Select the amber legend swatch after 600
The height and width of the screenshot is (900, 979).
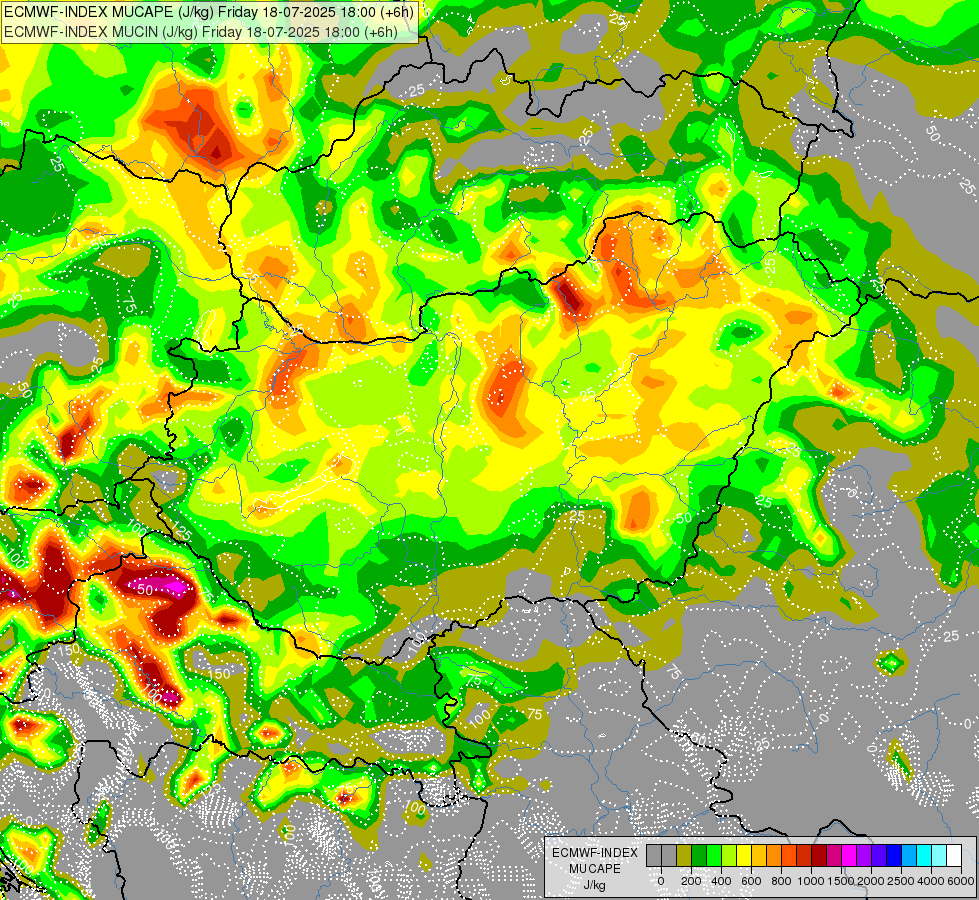coord(759,855)
